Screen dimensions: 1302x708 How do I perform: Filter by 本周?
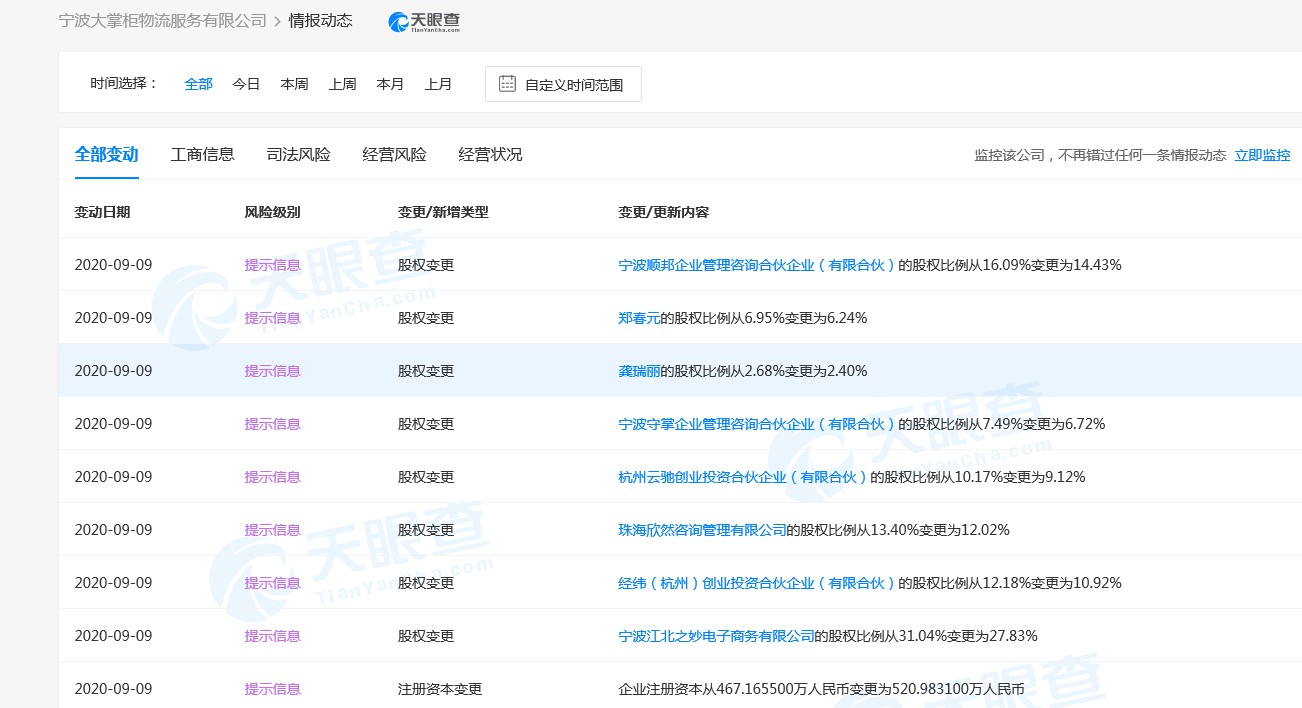coord(294,84)
